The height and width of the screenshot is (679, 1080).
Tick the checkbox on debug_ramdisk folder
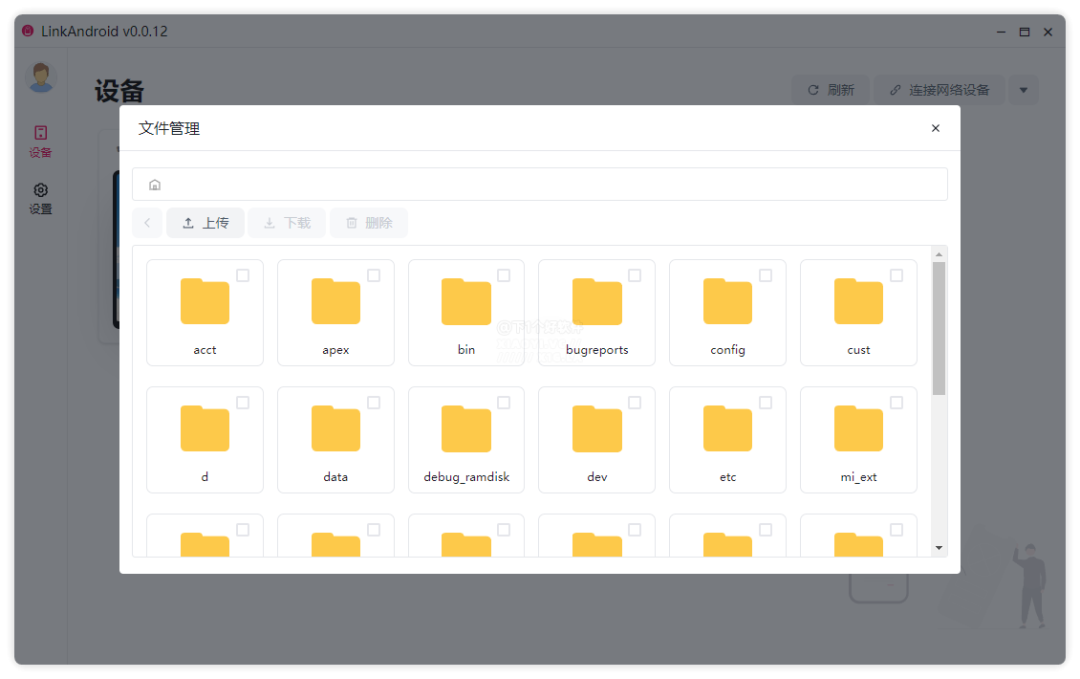504,403
